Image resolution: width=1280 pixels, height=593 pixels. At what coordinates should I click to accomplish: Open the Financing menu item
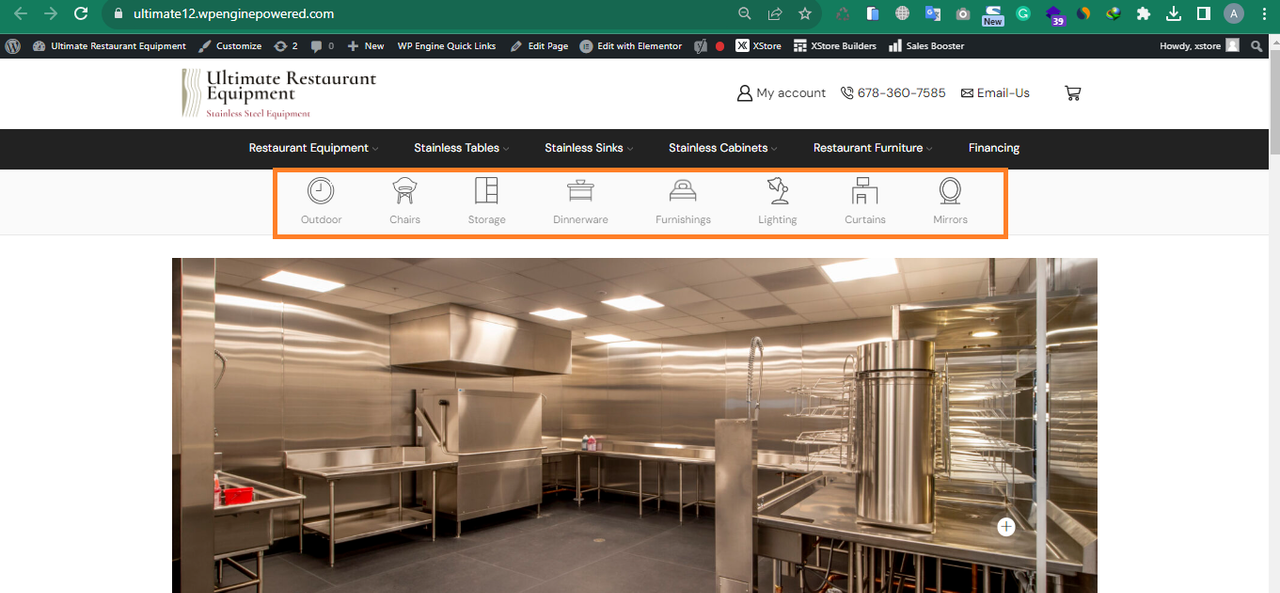point(994,148)
